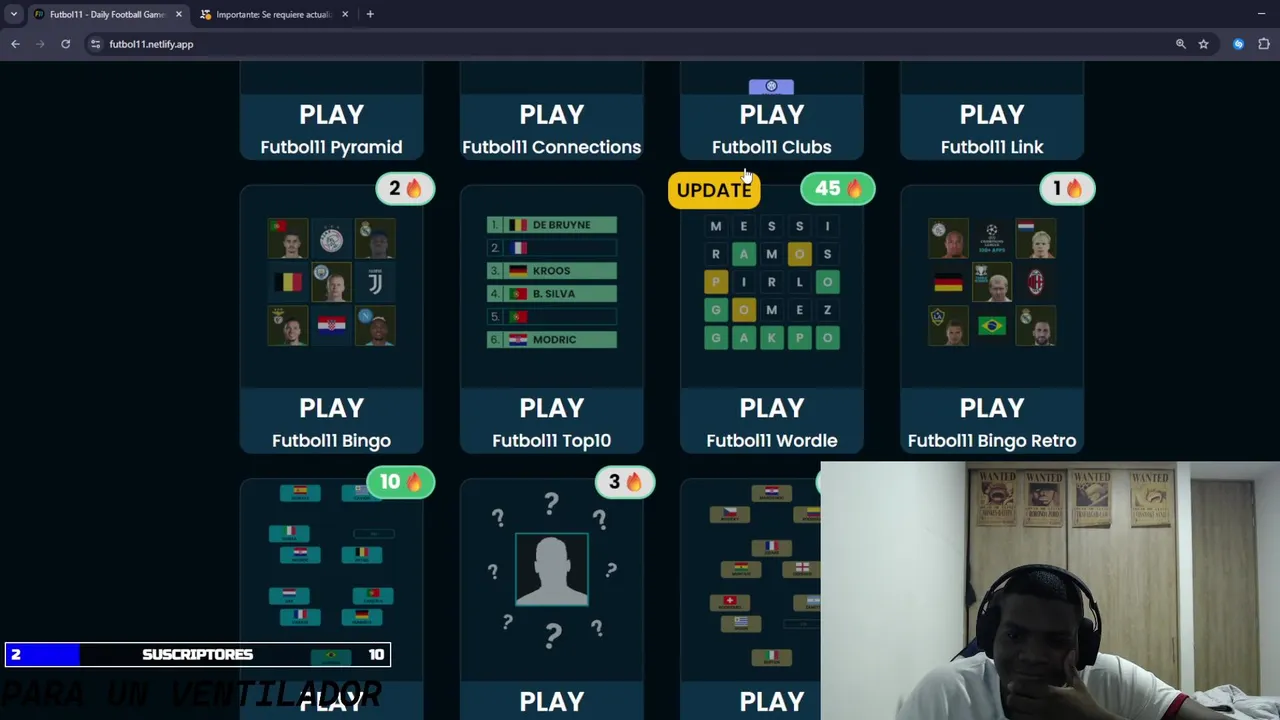Click the Croatia flag in Bingo grid
Screen dimensions: 1280x720
(331, 325)
